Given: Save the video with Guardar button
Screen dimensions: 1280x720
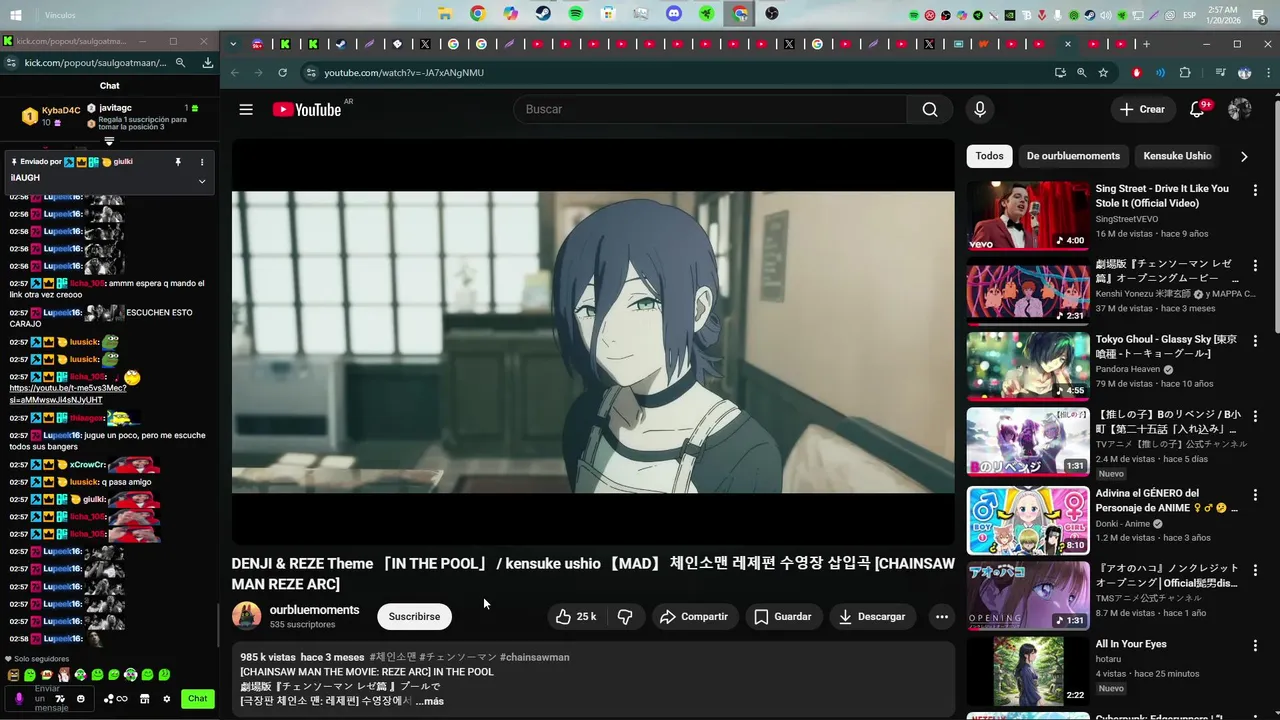Looking at the screenshot, I should (x=782, y=617).
